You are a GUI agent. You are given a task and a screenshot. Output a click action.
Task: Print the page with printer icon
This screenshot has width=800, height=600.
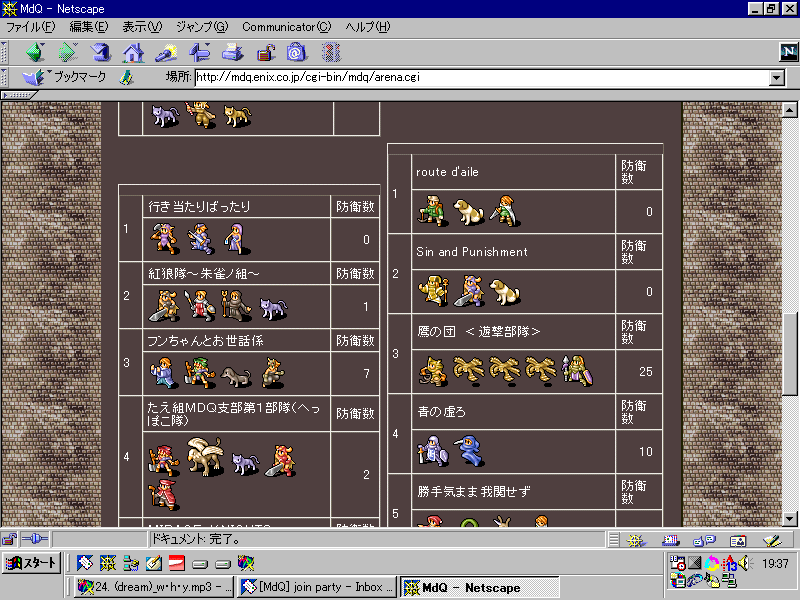pyautogui.click(x=232, y=52)
